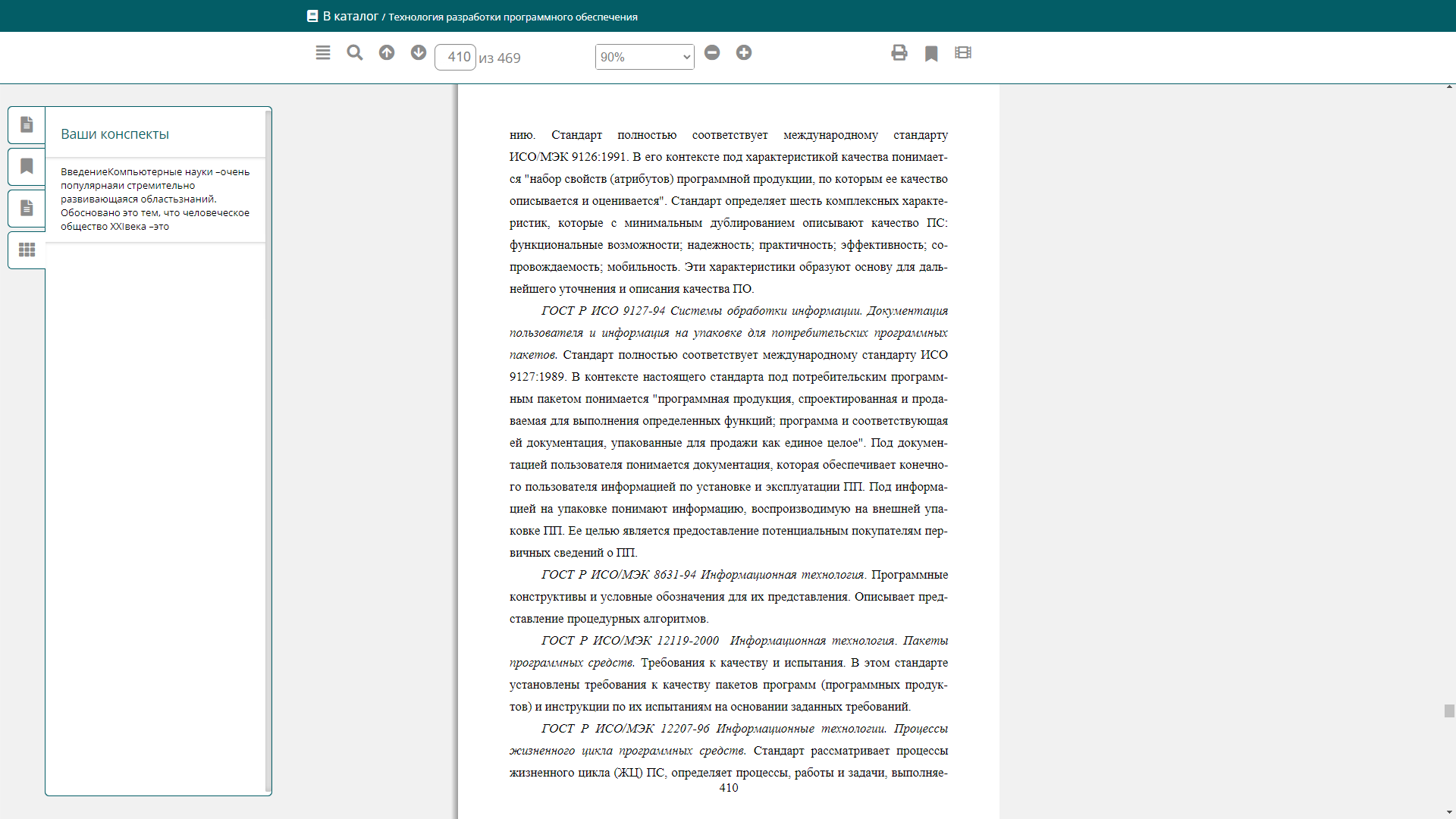
Task: Add a bookmark using toolbar bookmark icon
Action: pos(931,53)
